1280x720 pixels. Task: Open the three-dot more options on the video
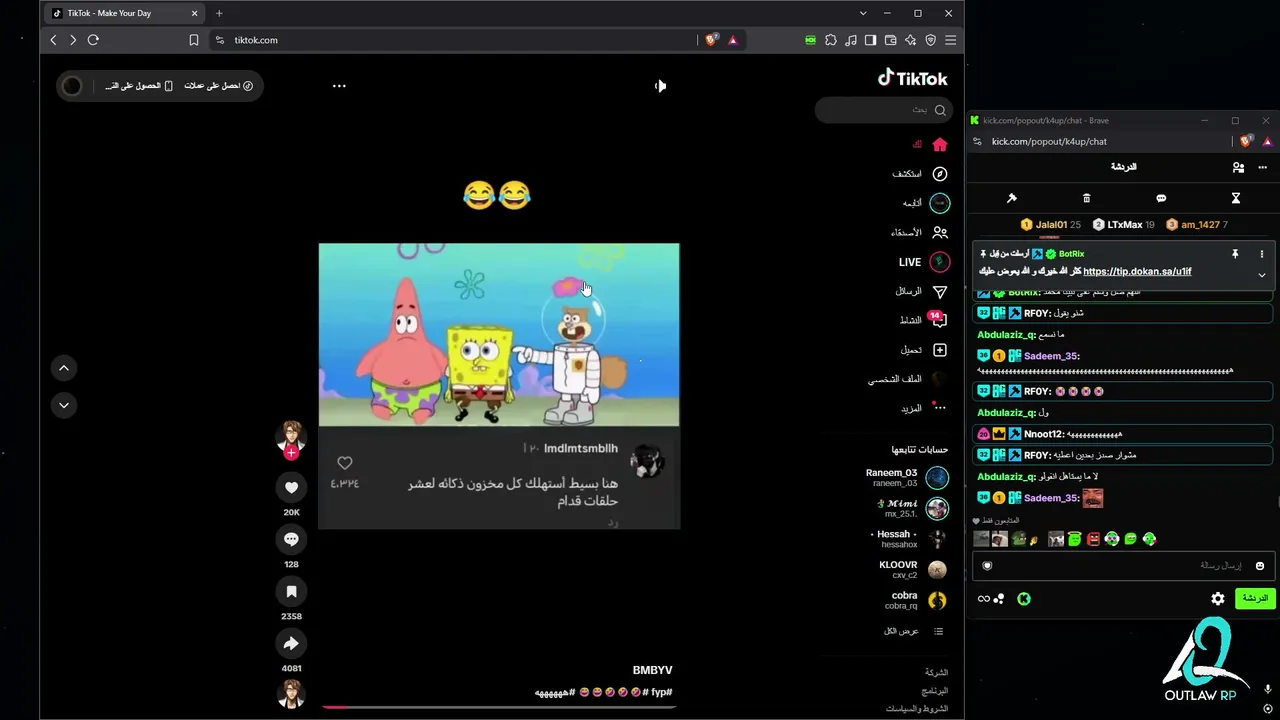(339, 86)
